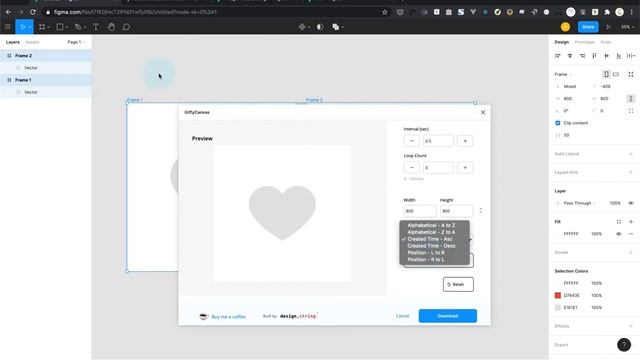Click the Cancel link in the plugin dialog
Viewport: 640px width, 360px height.
(402, 316)
